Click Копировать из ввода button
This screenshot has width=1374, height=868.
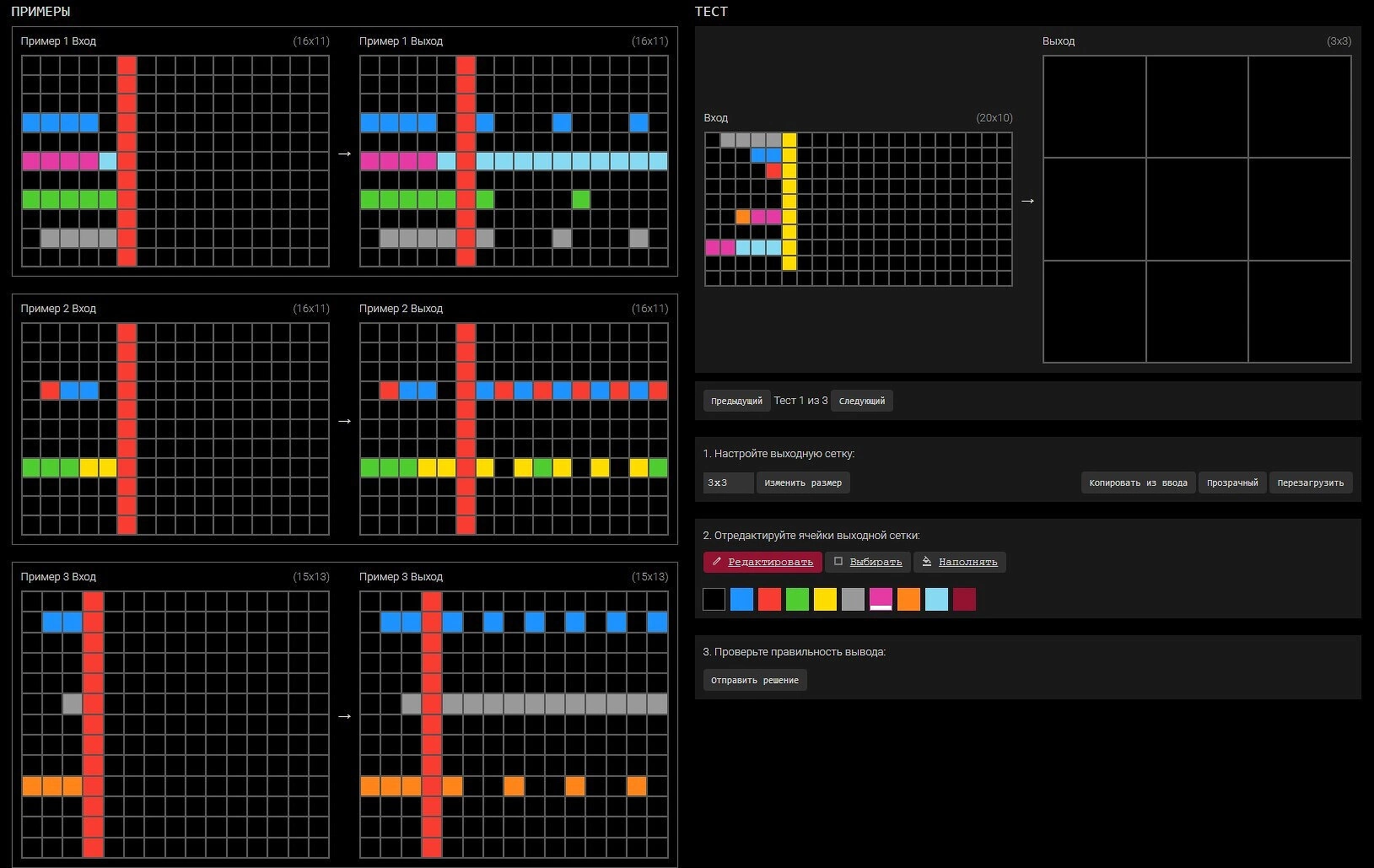(x=1137, y=483)
